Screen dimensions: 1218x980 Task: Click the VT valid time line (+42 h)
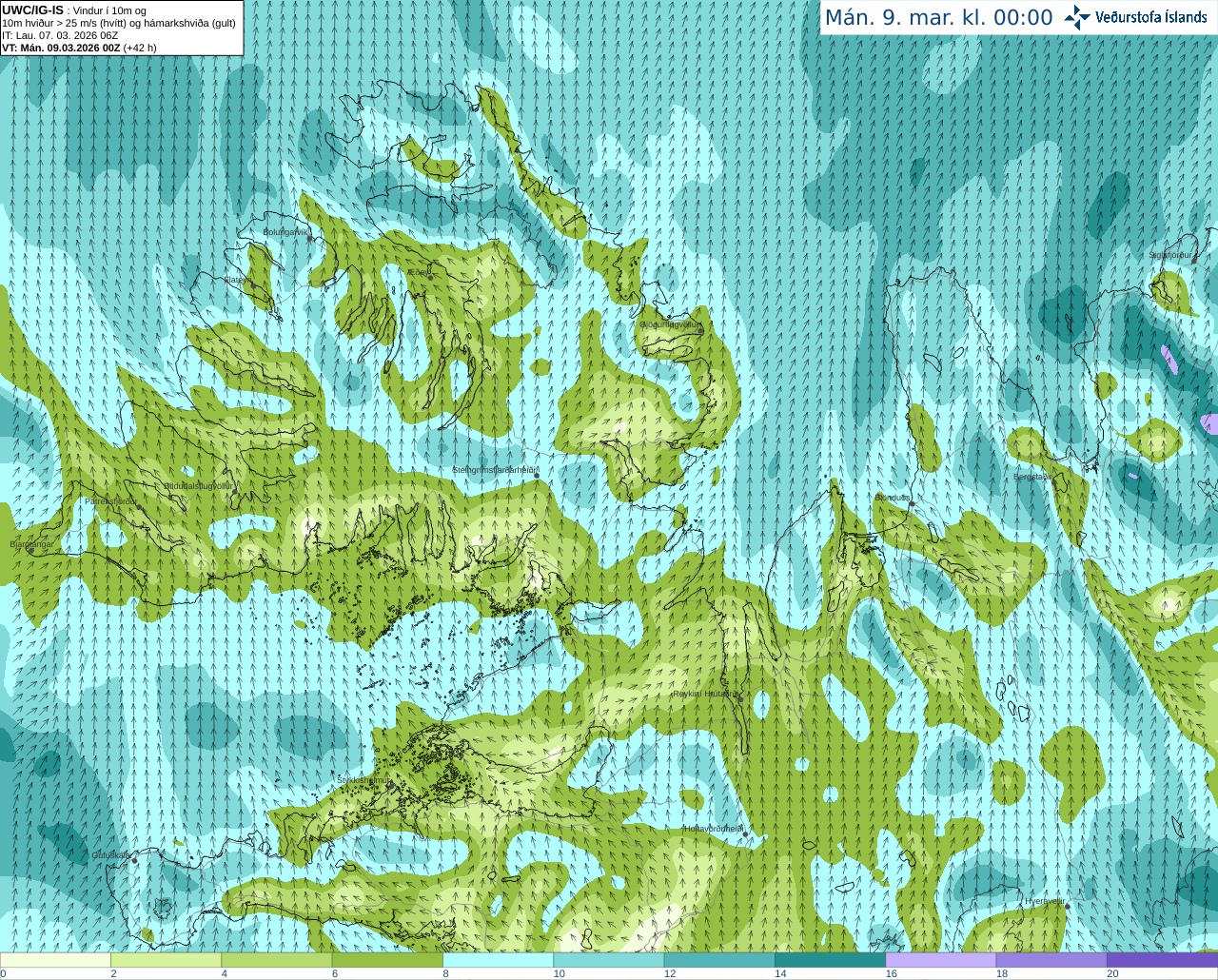(x=80, y=48)
